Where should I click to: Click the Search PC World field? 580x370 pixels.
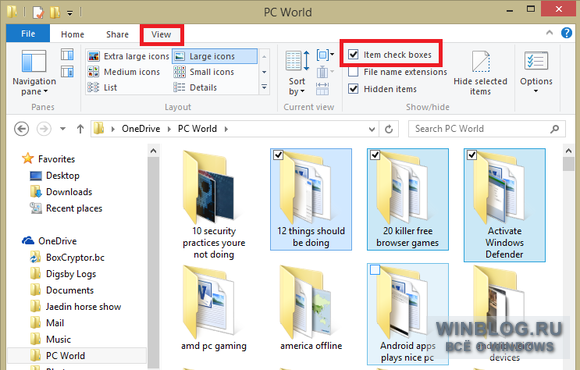pyautogui.click(x=481, y=129)
